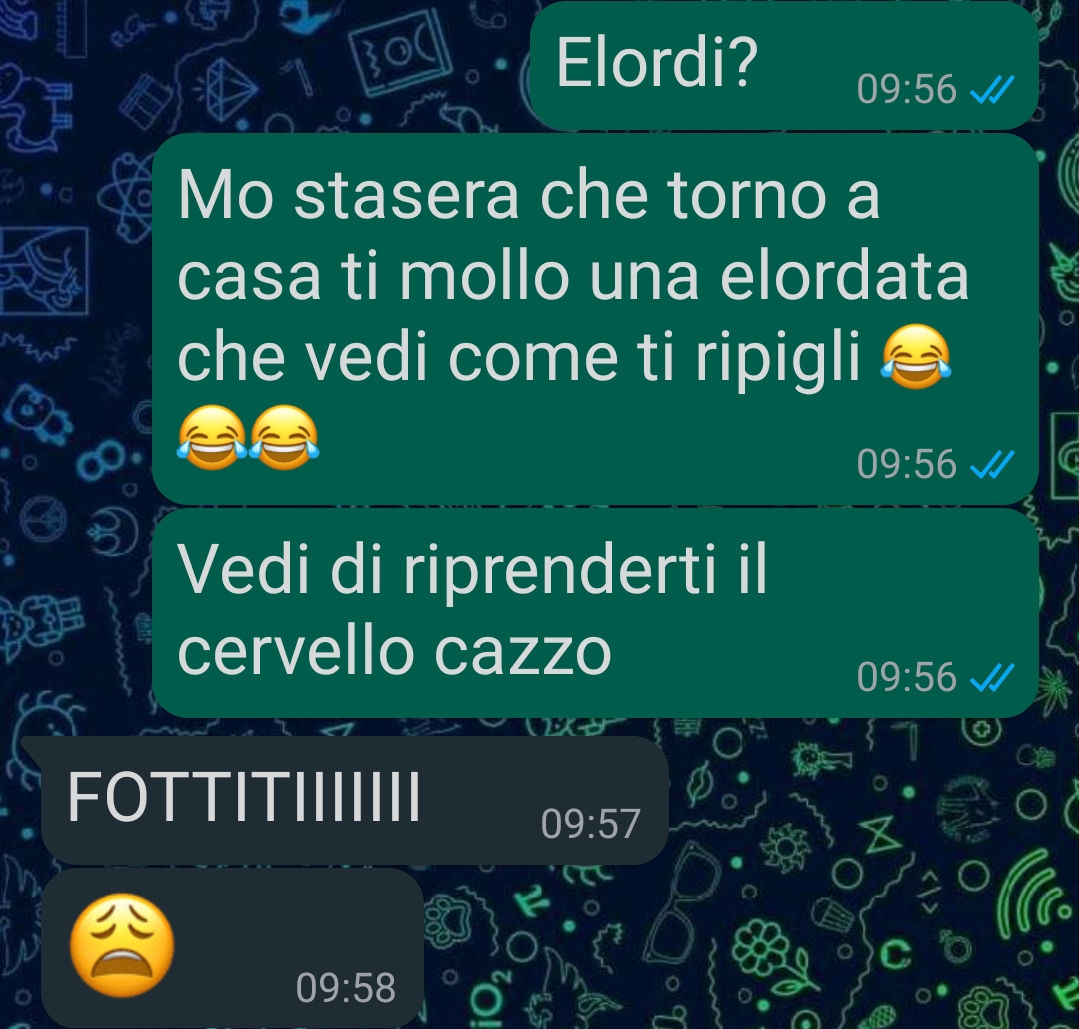Click first laughing emoji on last line
The width and height of the screenshot is (1079, 1029).
(212, 438)
